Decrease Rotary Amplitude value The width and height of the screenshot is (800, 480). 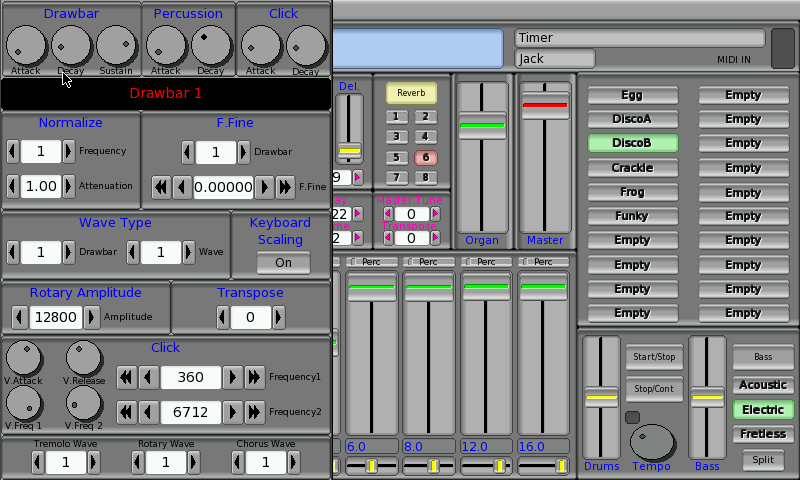19,317
